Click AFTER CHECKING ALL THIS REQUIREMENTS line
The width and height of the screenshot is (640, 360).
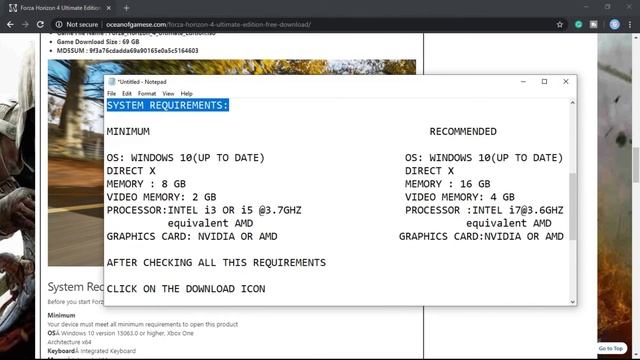point(216,262)
